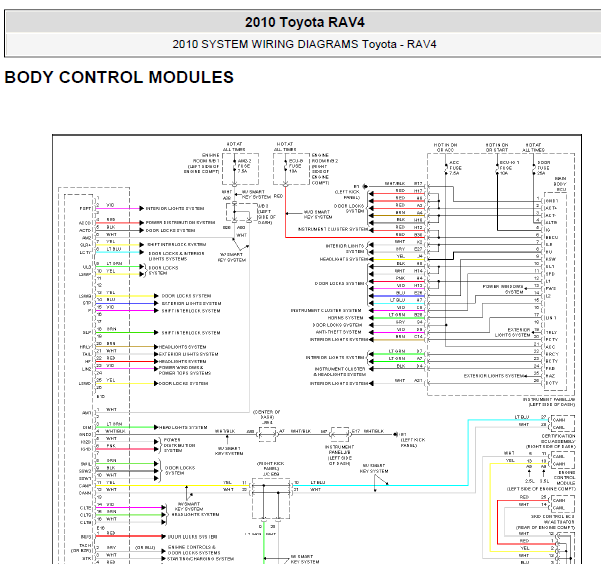Click 'EXTERIOR LIGHTS SYSTEM' beside the HAZ terminal
The image size is (601, 564).
493,376
